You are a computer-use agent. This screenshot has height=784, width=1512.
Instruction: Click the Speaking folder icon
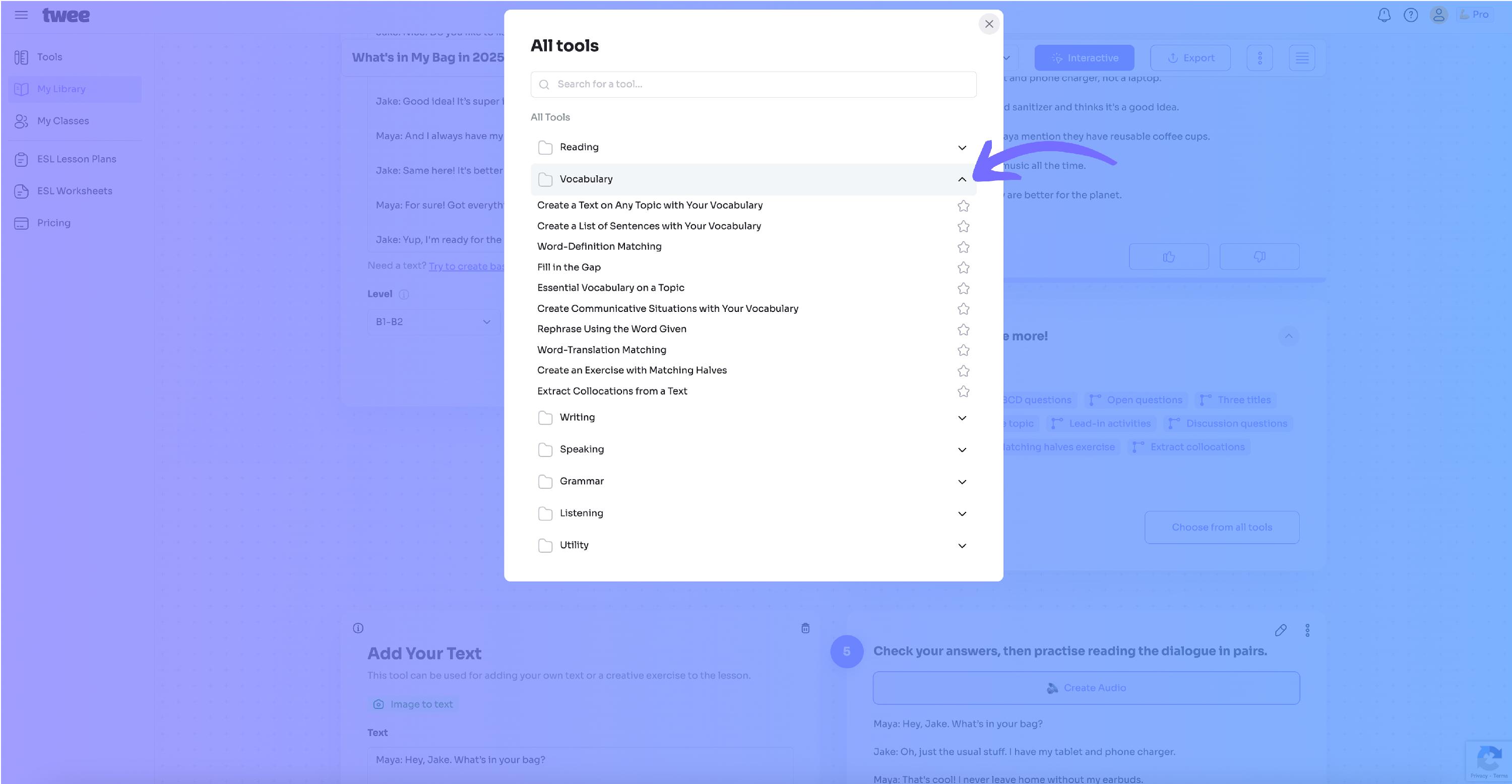pos(545,449)
